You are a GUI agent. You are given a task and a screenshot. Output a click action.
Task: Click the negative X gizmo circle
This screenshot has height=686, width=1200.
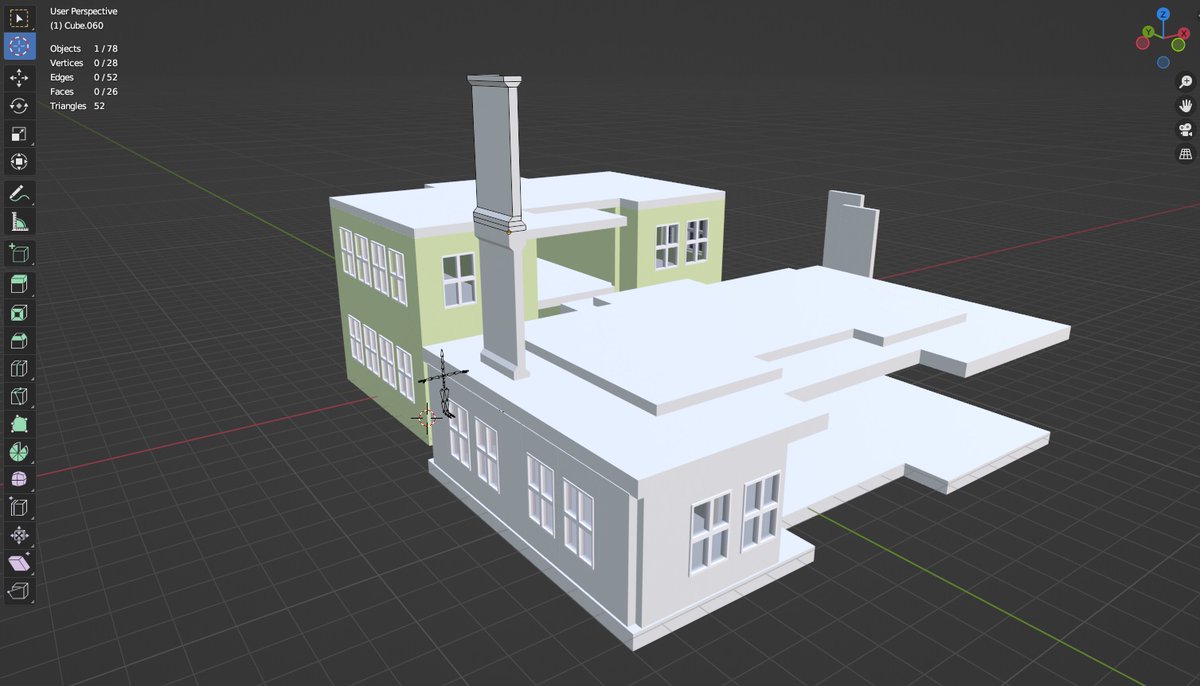1143,44
